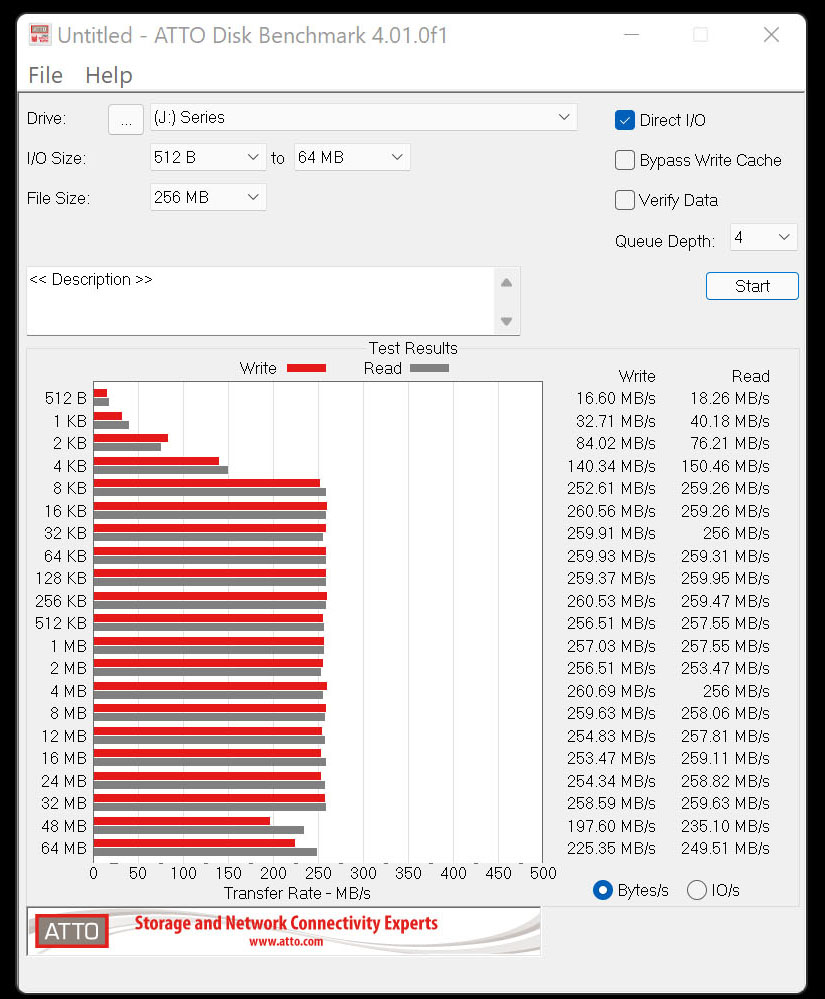This screenshot has height=999, width=825.
Task: Uncheck the Direct I/O checkbox
Action: pos(624,120)
